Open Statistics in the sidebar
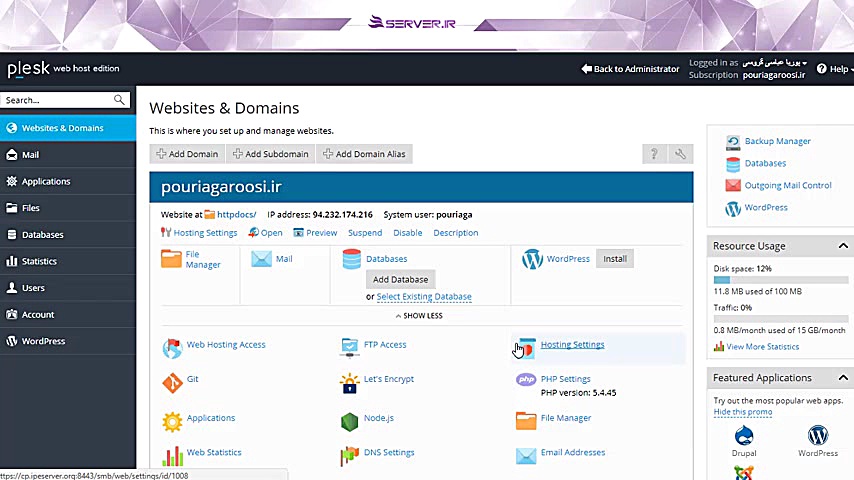This screenshot has width=854, height=480. coord(68,262)
